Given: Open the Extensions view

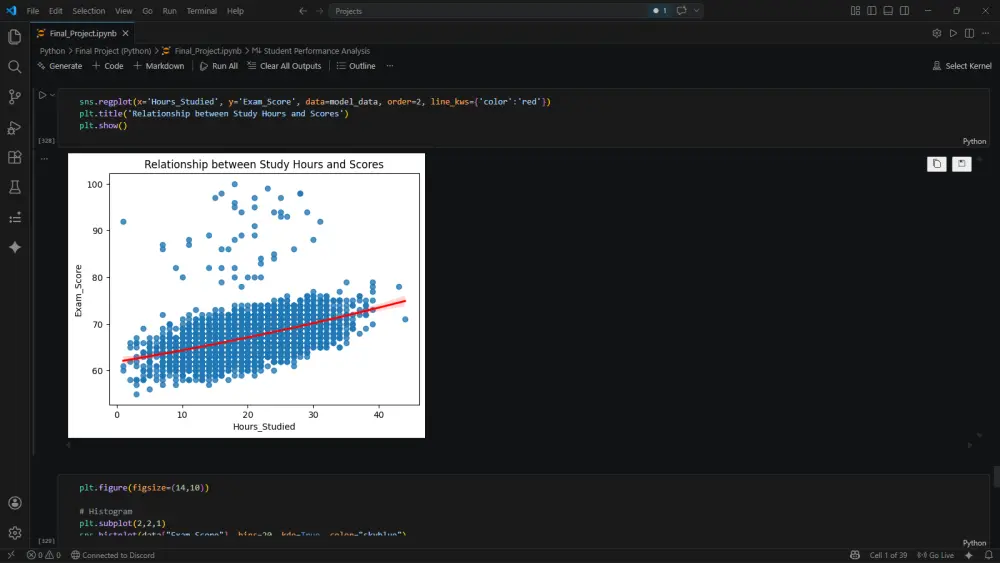Looking at the screenshot, I should point(15,157).
